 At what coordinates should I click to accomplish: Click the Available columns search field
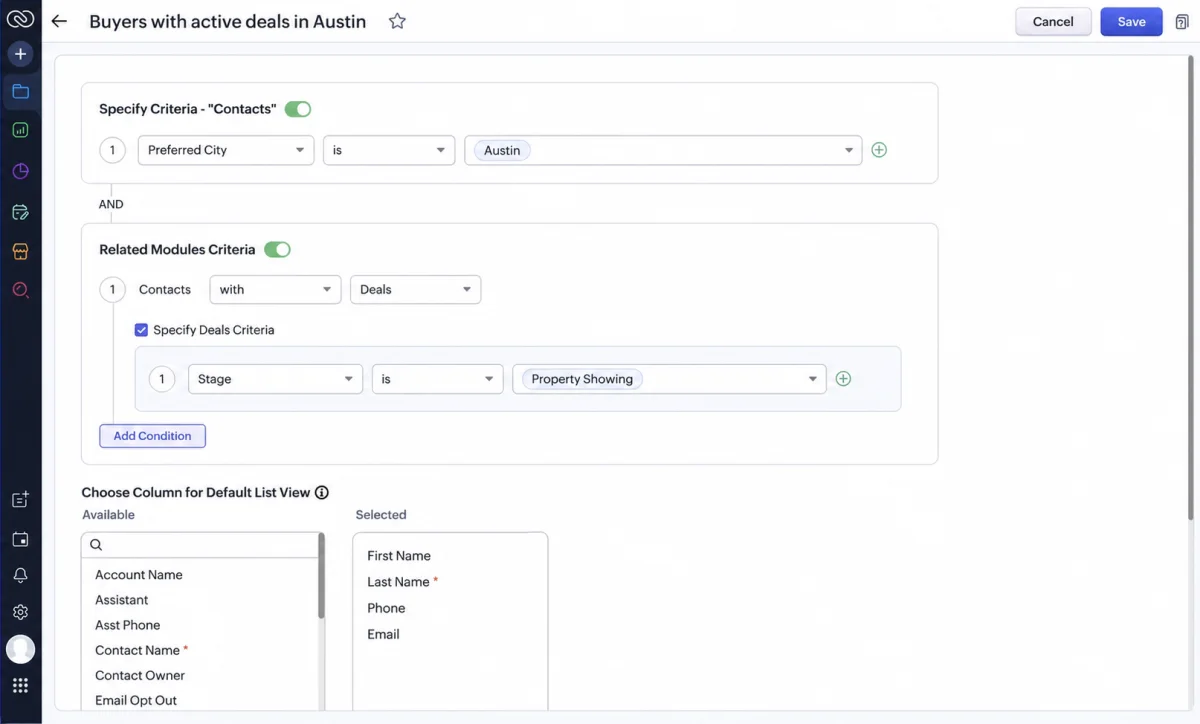pyautogui.click(x=200, y=545)
